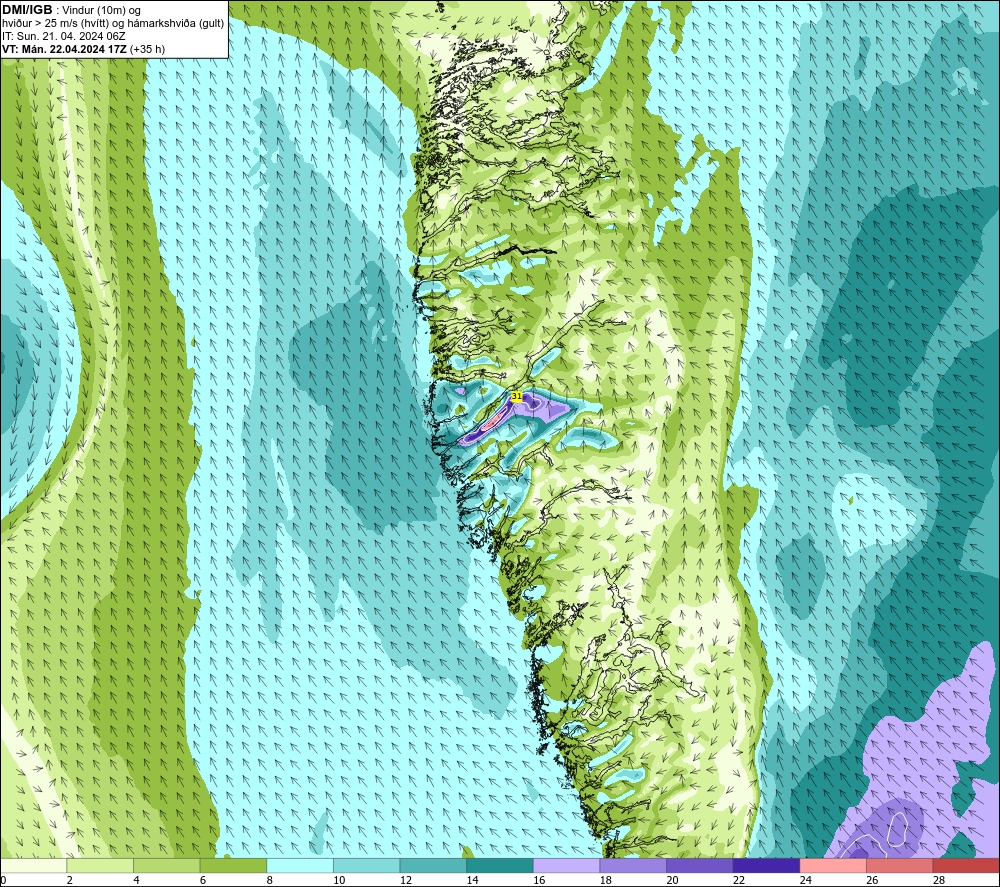Image resolution: width=1000 pixels, height=887 pixels.
Task: Click the scale label '20'
Action: (x=673, y=880)
